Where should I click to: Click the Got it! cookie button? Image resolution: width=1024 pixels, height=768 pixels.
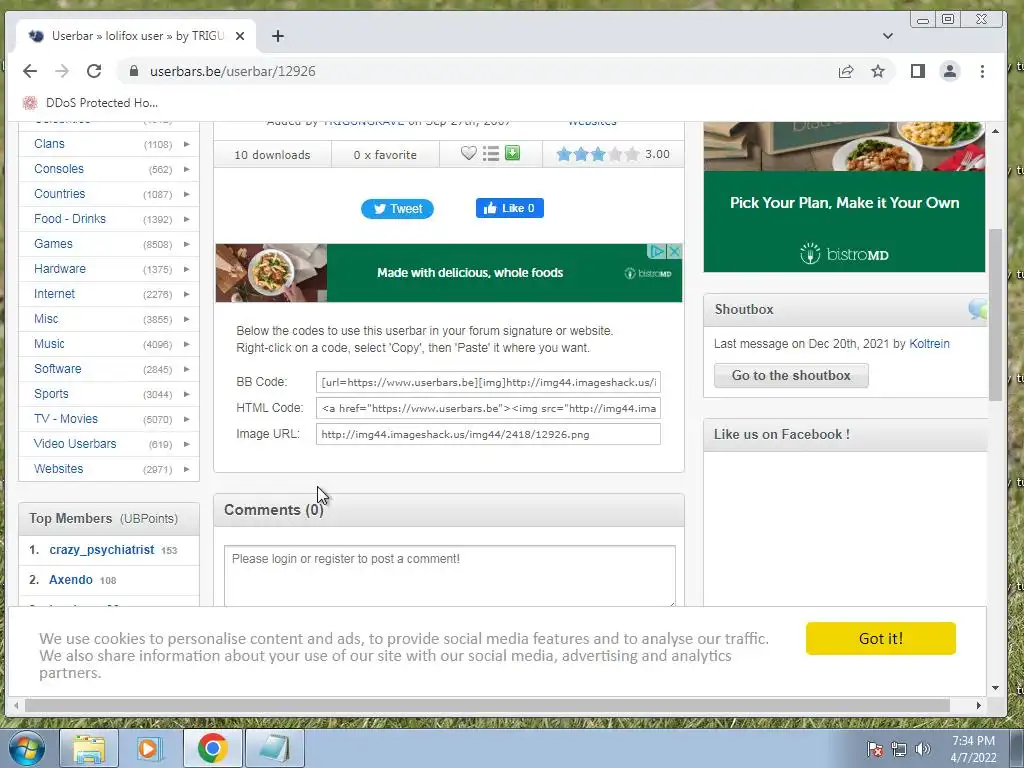coord(880,638)
